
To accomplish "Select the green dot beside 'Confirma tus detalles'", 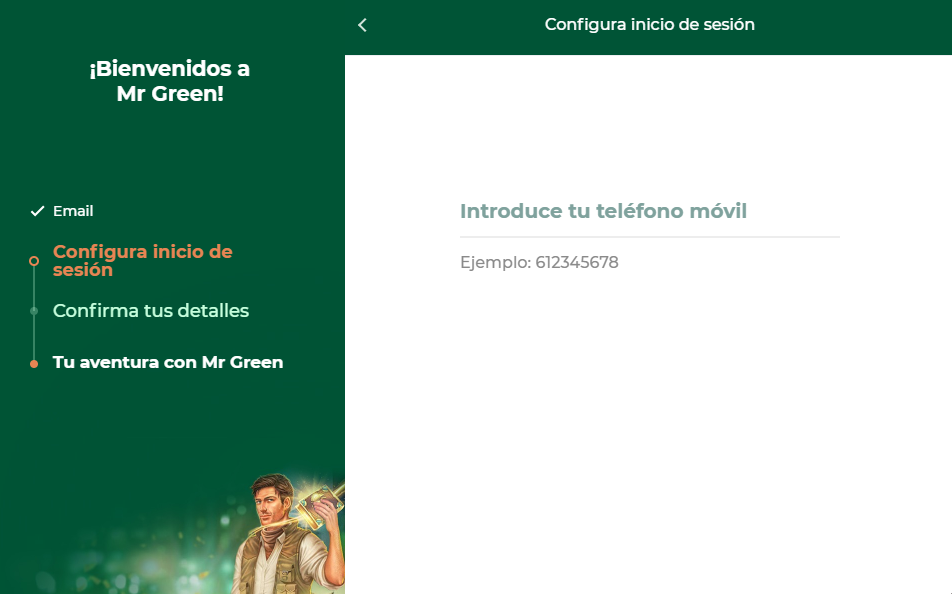I will pos(34,311).
